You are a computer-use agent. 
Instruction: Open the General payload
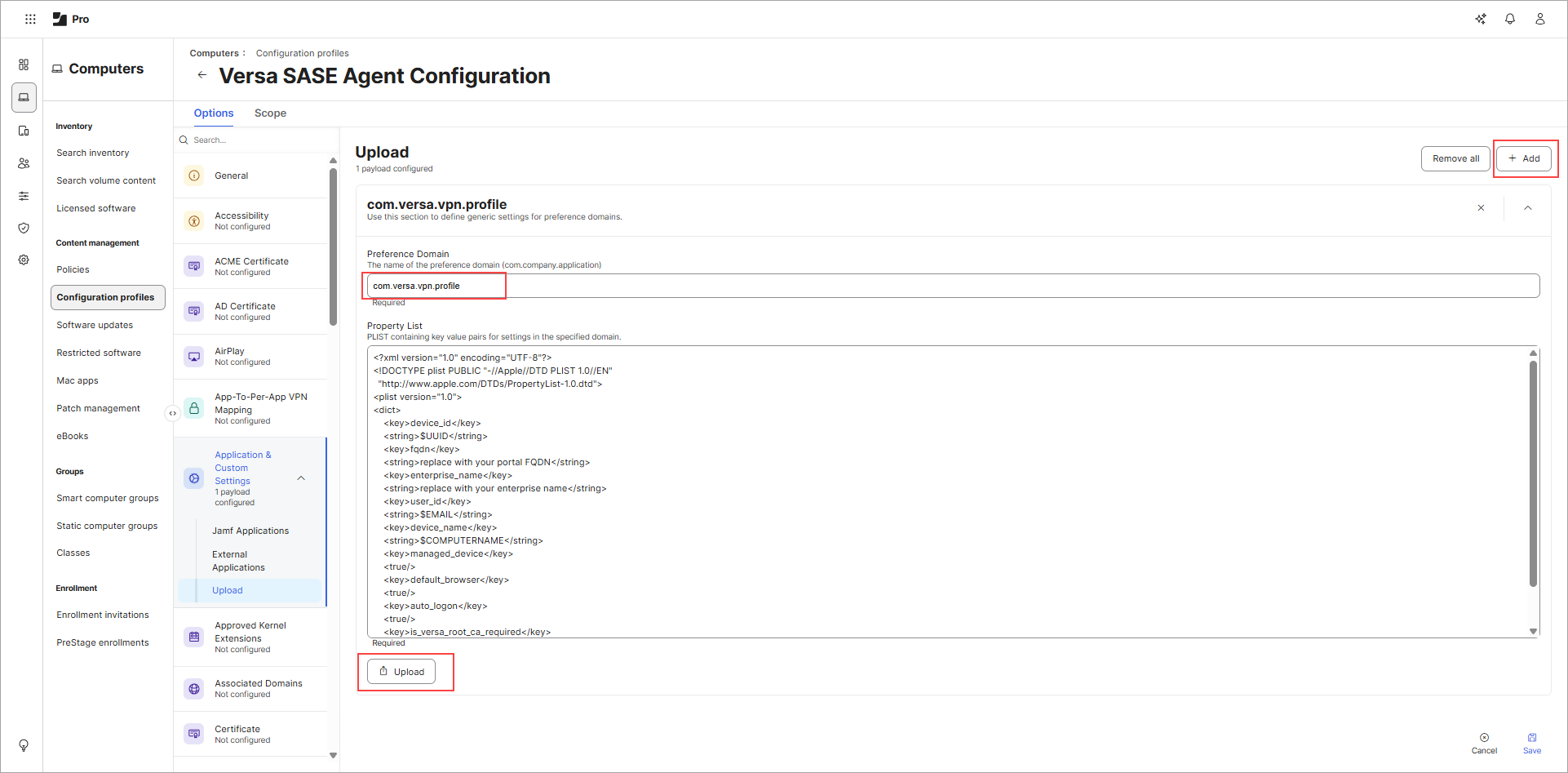pos(252,175)
